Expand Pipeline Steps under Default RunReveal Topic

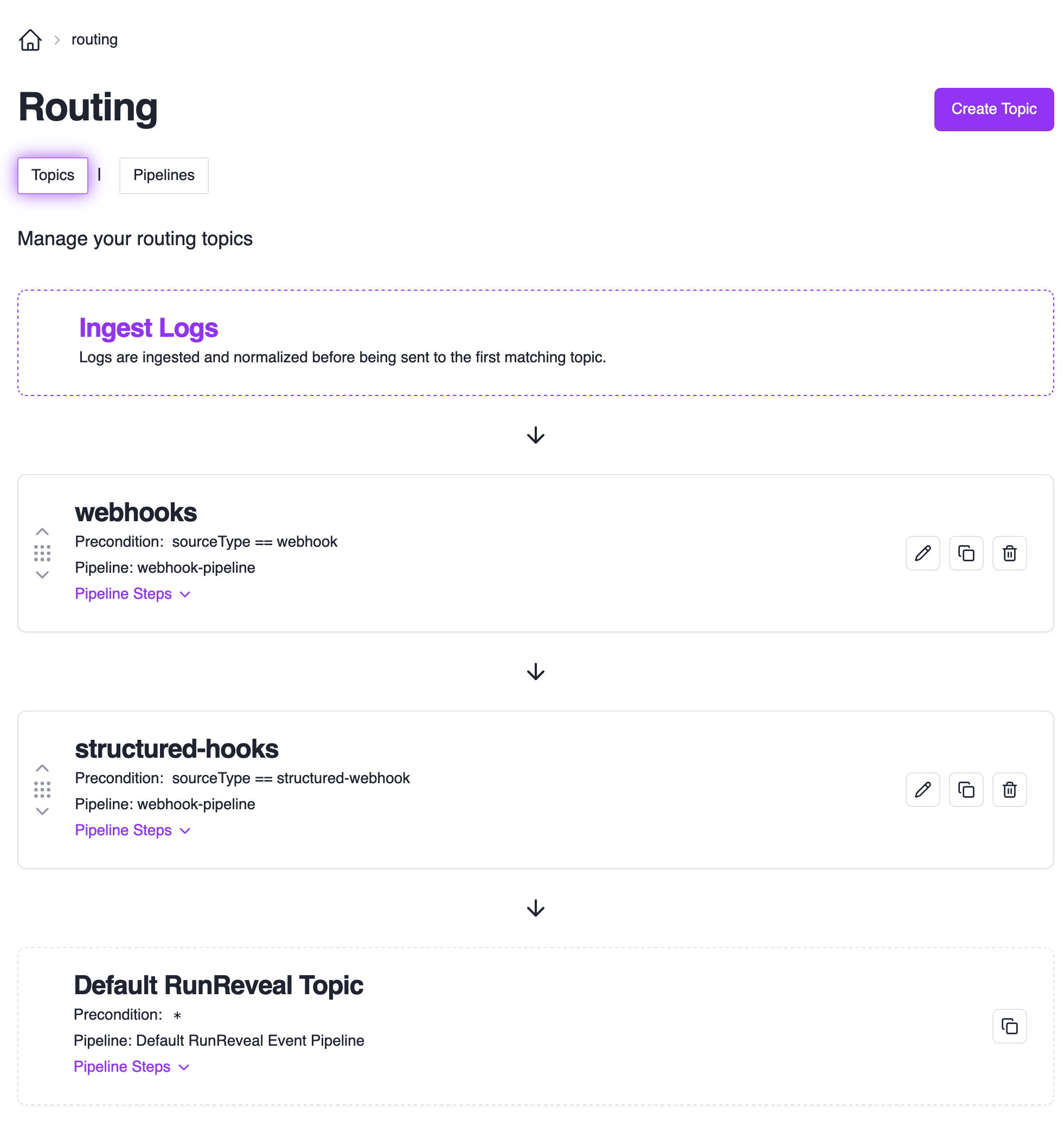tap(131, 1066)
